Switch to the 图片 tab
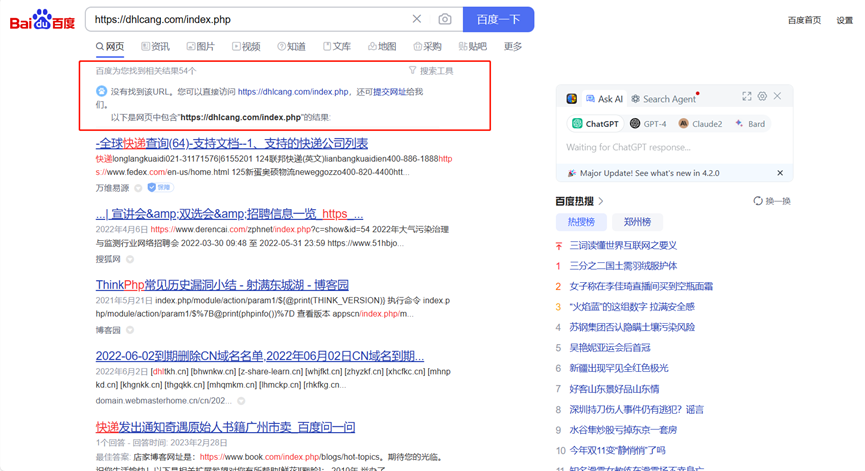This screenshot has height=471, width=865. 201,46
